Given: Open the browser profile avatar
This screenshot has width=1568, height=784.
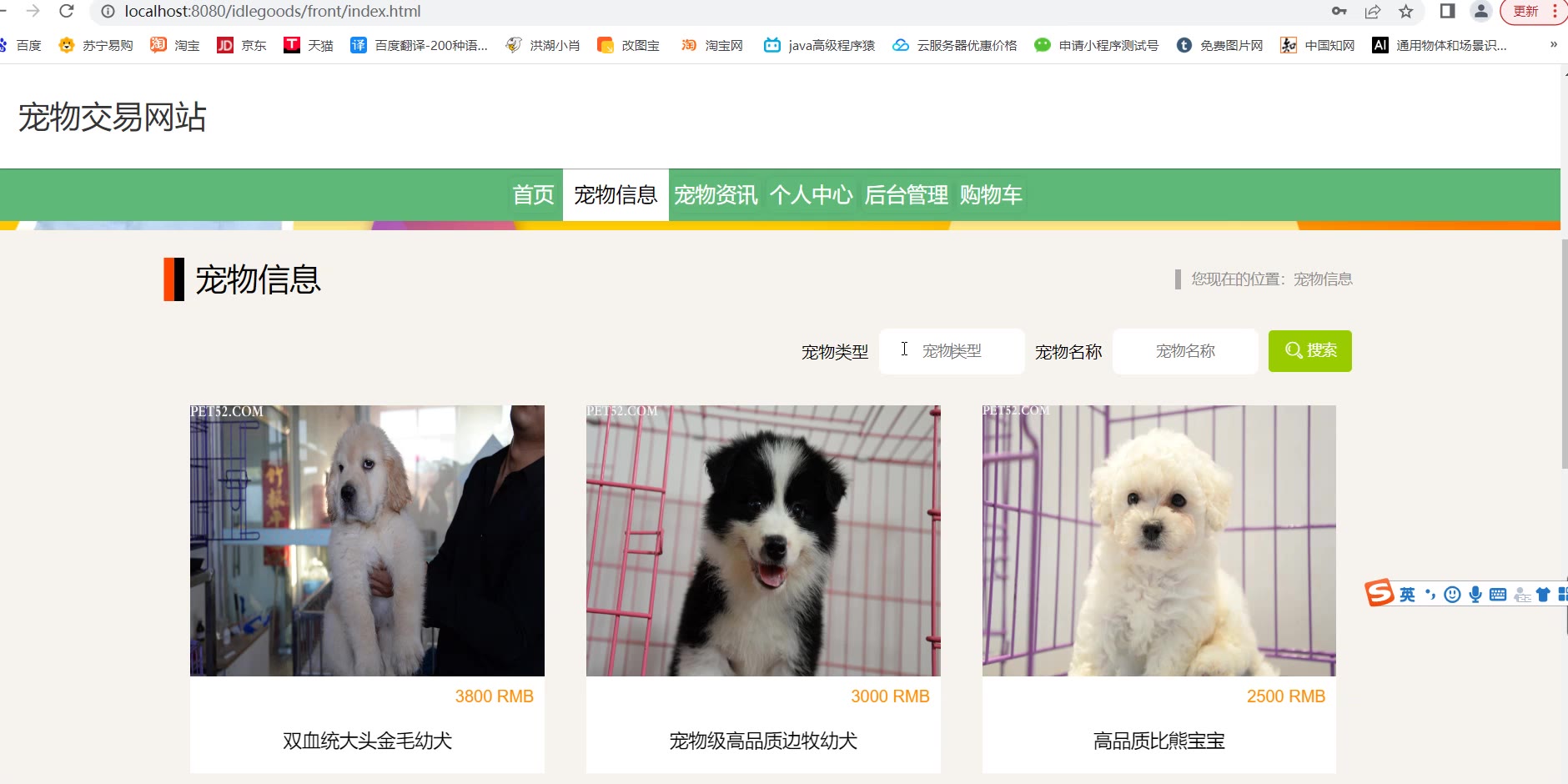Looking at the screenshot, I should (1480, 11).
